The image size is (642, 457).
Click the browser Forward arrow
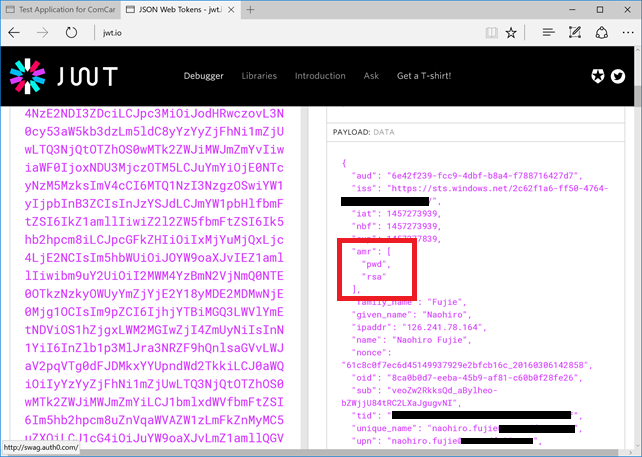[x=42, y=33]
